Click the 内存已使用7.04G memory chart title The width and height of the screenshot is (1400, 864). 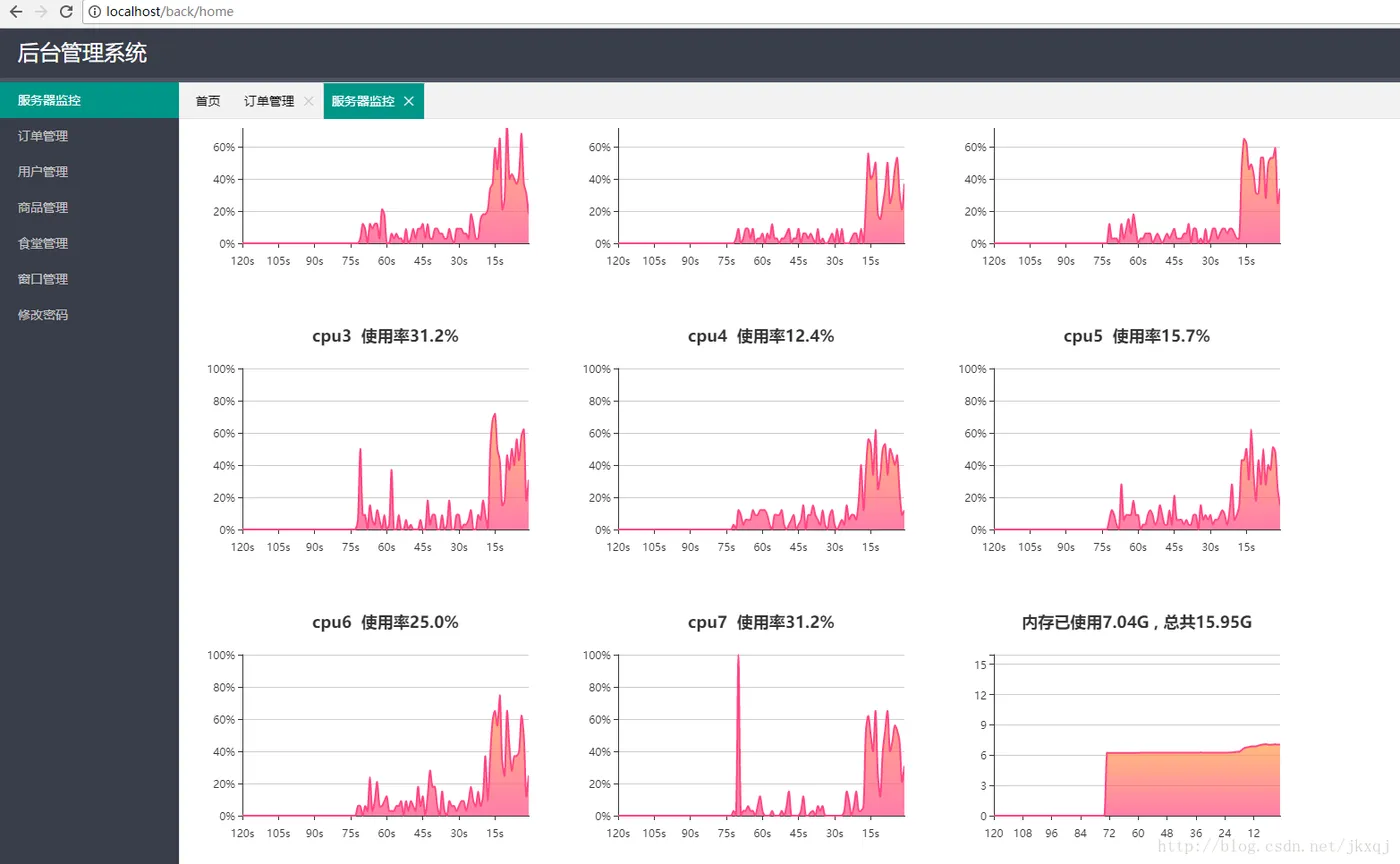pyautogui.click(x=1137, y=623)
